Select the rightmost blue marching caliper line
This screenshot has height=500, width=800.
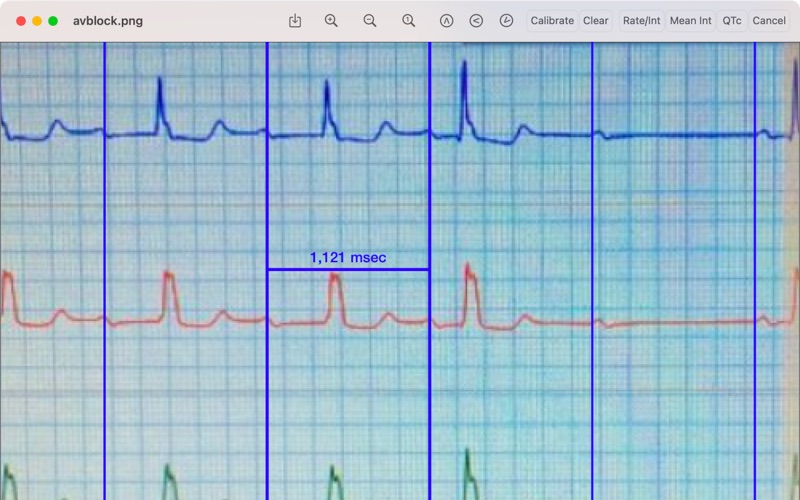pos(755,270)
